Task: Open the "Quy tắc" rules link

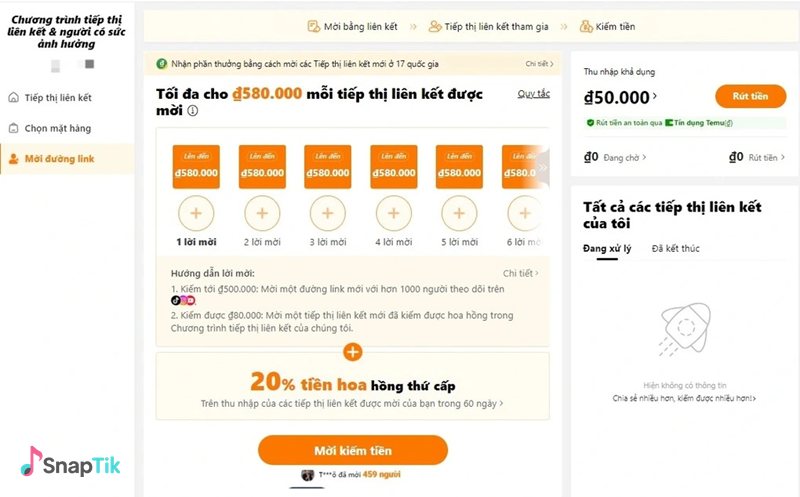Action: [x=533, y=94]
